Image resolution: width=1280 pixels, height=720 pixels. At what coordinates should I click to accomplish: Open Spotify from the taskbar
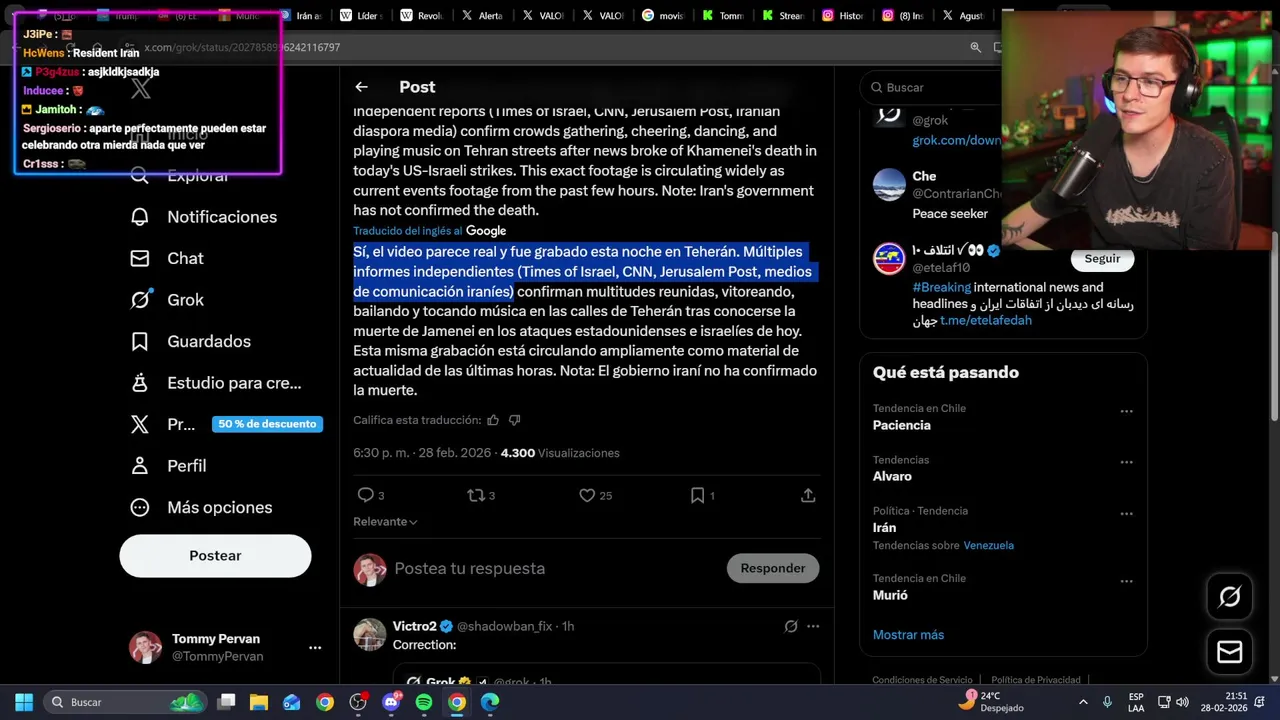[x=424, y=702]
